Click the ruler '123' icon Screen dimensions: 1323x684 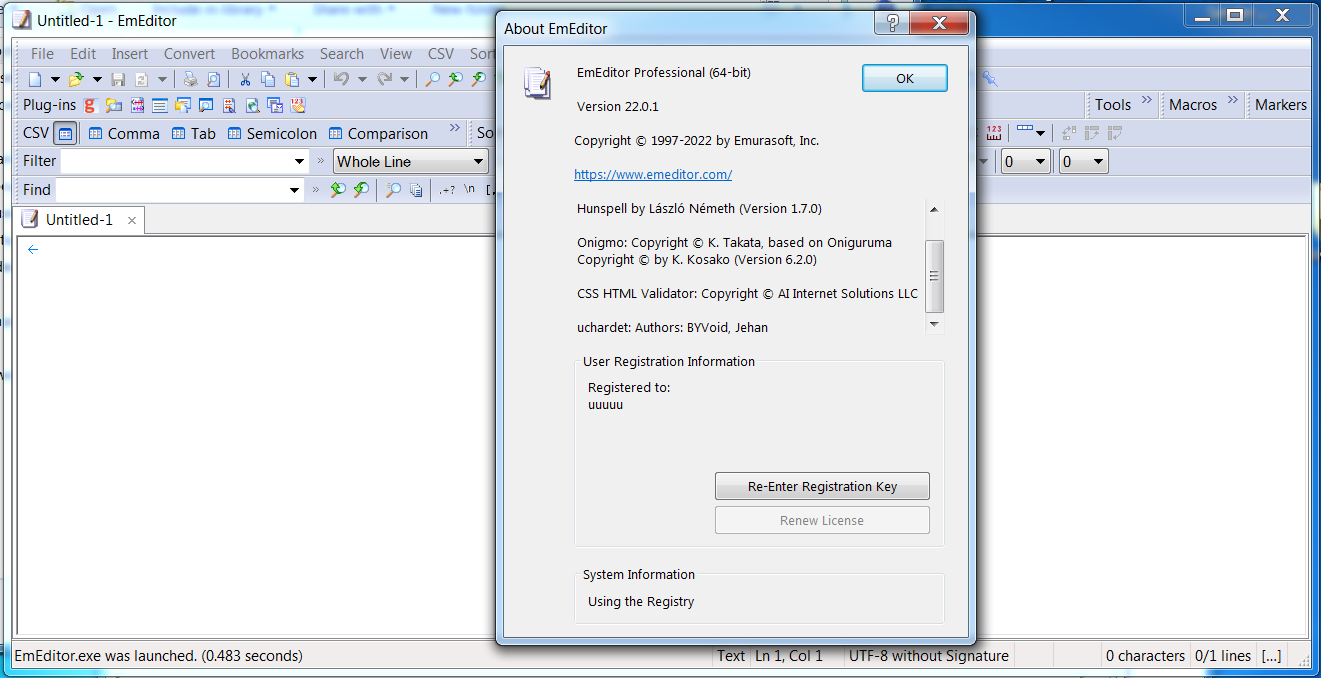pos(994,132)
